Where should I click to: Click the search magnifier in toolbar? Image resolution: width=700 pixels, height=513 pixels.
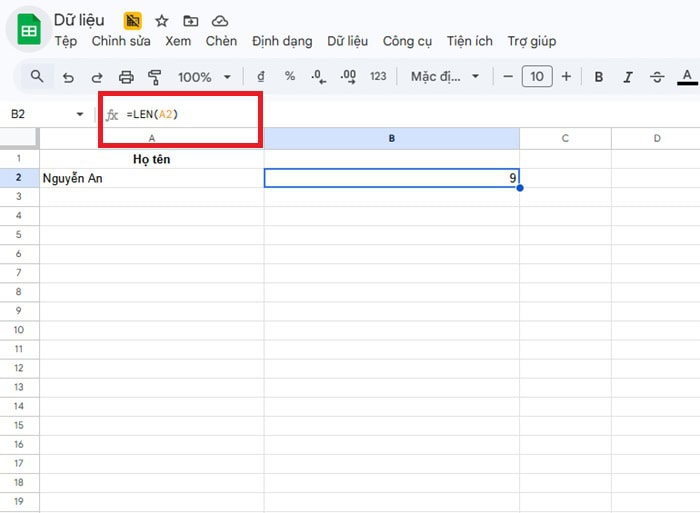pyautogui.click(x=37, y=77)
